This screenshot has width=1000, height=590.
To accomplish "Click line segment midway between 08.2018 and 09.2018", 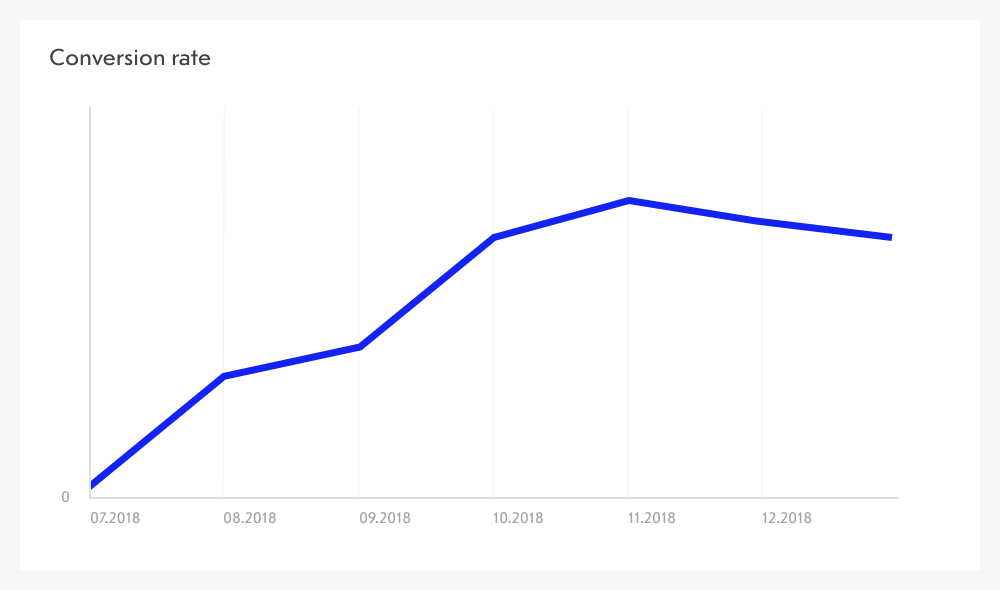I will (291, 362).
